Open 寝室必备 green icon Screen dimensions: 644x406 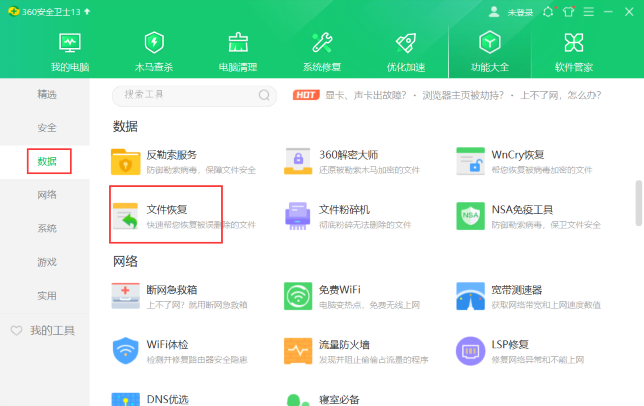click(x=298, y=399)
